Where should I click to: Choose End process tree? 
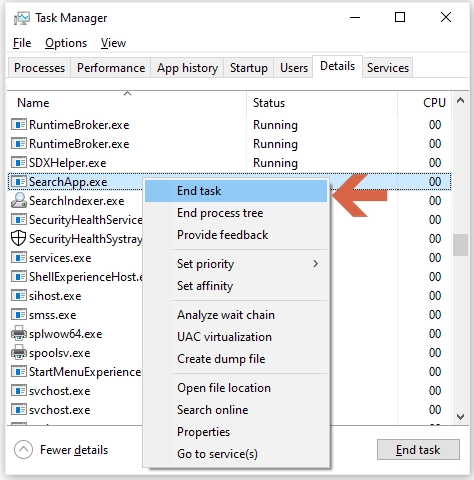tap(236, 213)
